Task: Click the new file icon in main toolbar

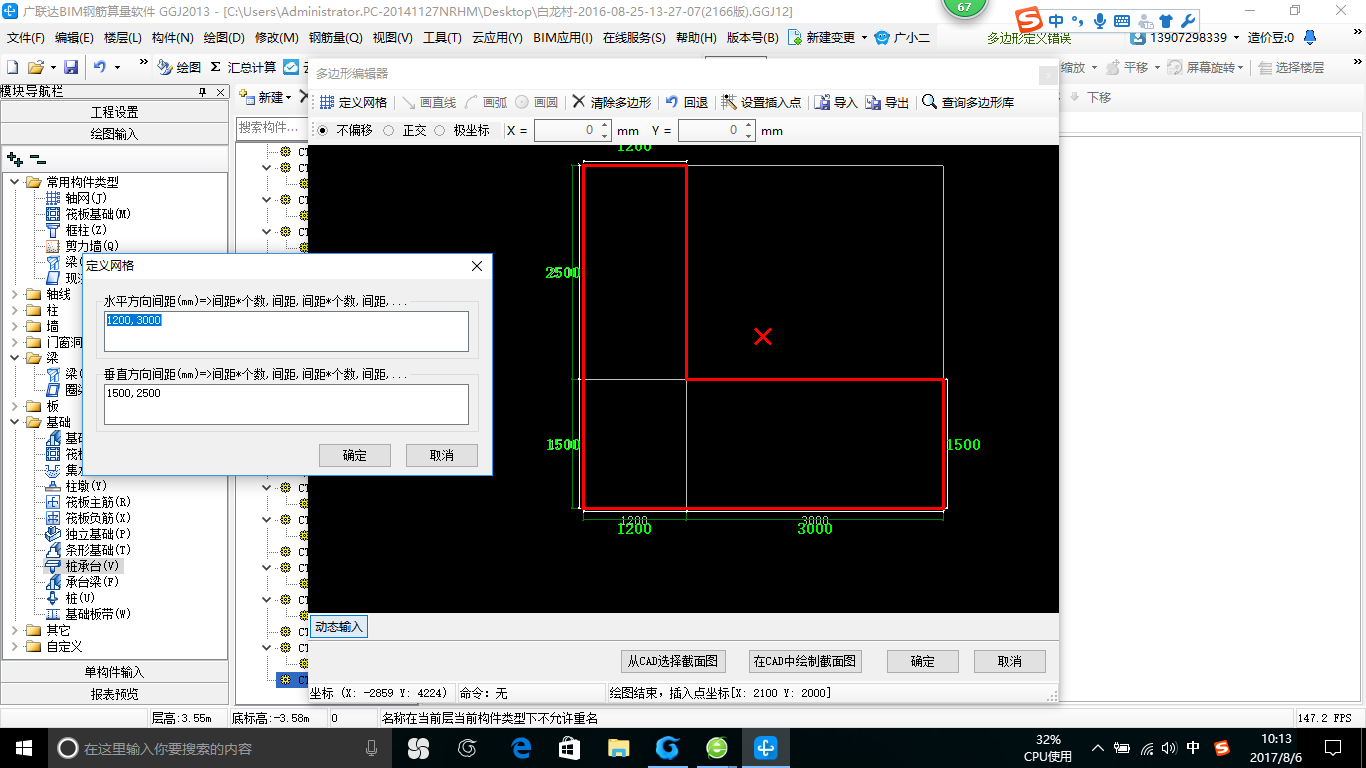Action: click(12, 67)
